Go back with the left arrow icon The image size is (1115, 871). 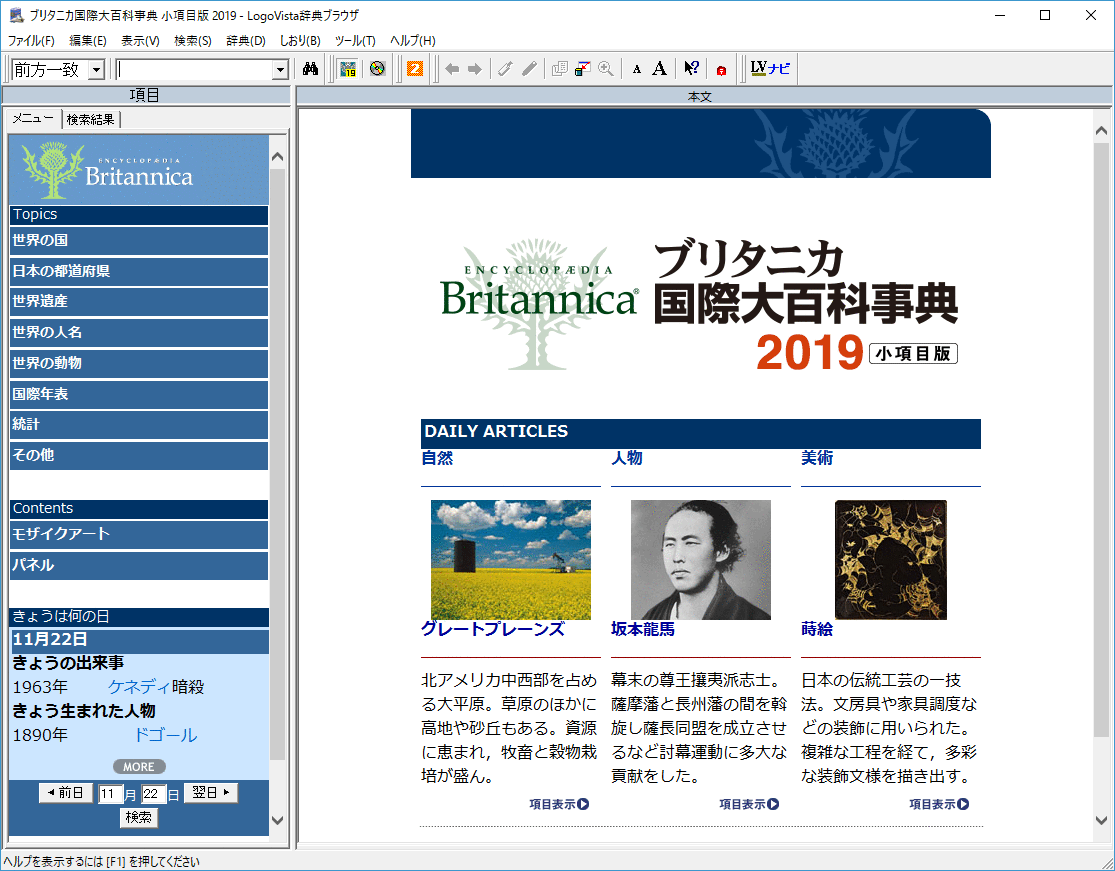[x=452, y=69]
